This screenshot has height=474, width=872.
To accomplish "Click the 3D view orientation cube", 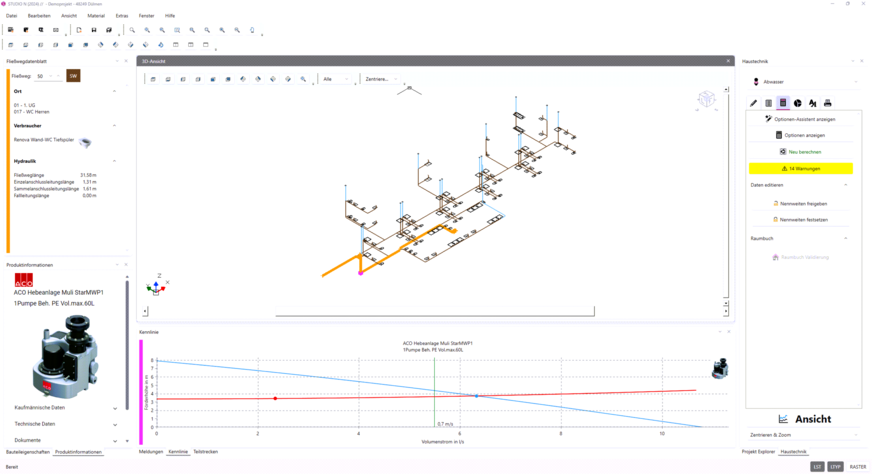I will (x=706, y=98).
